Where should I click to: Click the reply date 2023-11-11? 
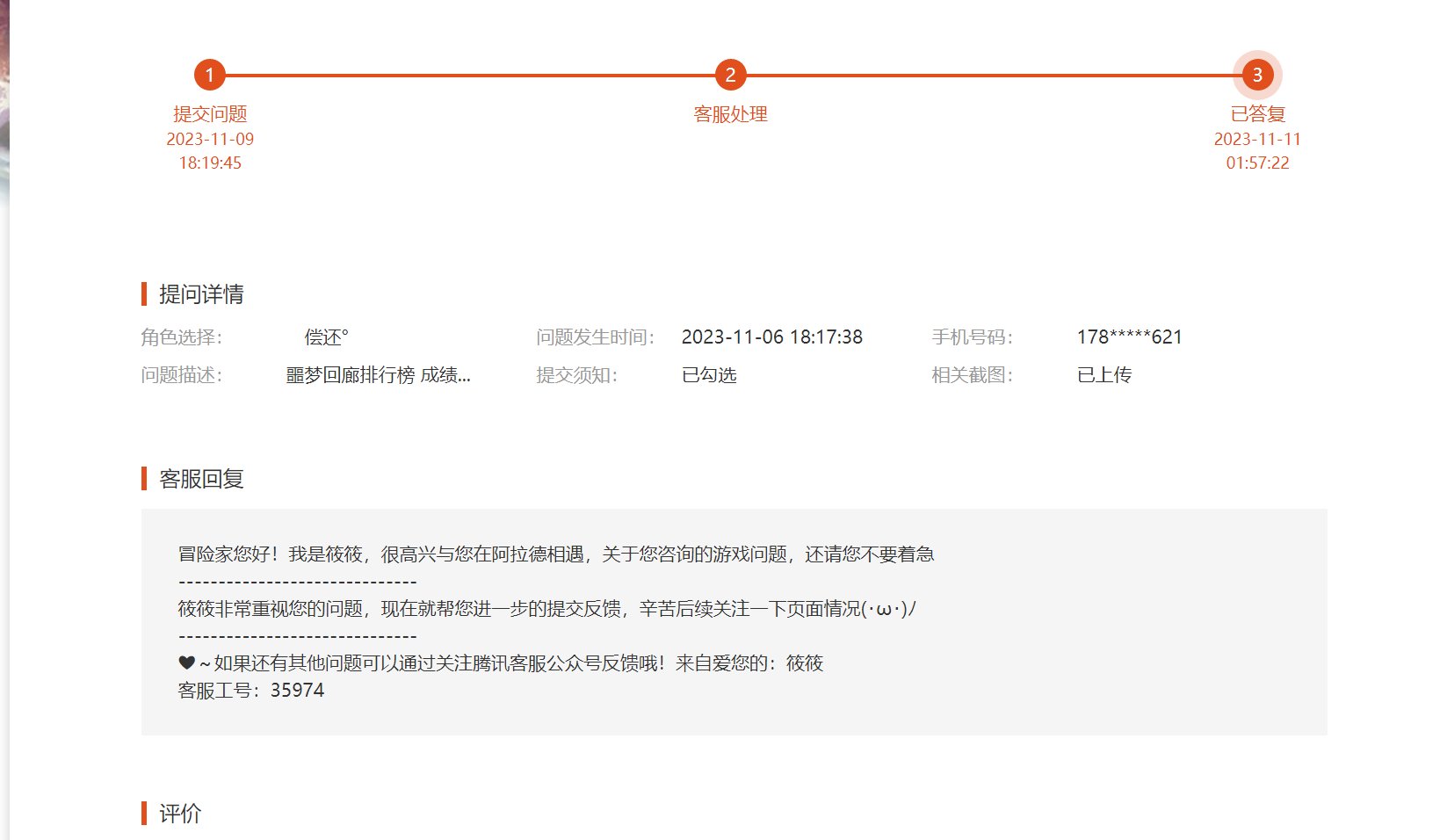pos(1257,139)
